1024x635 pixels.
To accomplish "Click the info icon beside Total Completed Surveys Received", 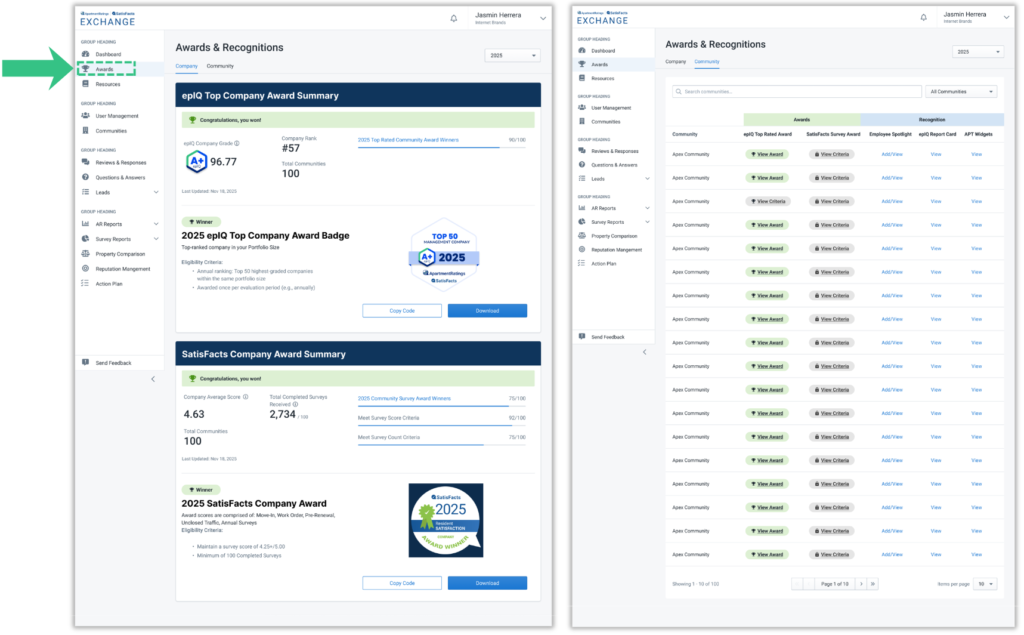I will (x=297, y=405).
